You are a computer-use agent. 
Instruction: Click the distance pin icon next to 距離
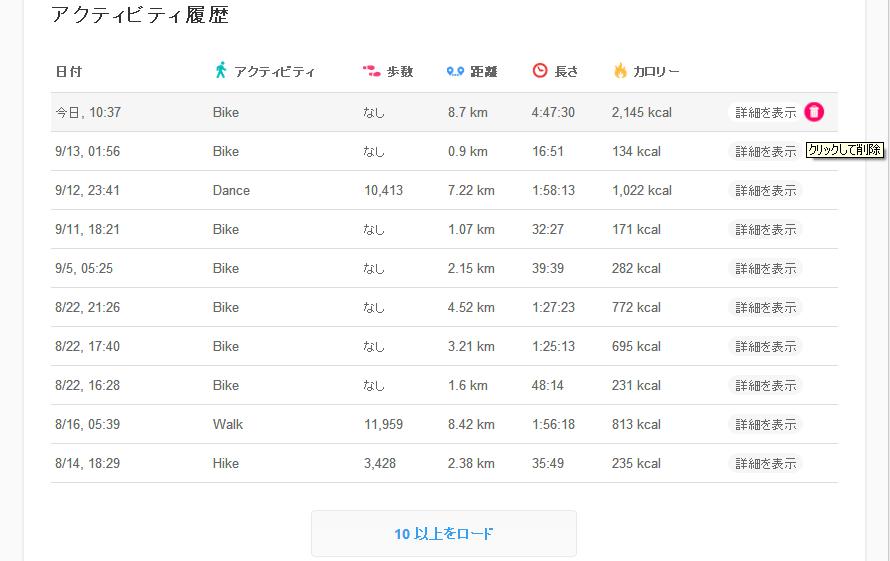pos(455,71)
